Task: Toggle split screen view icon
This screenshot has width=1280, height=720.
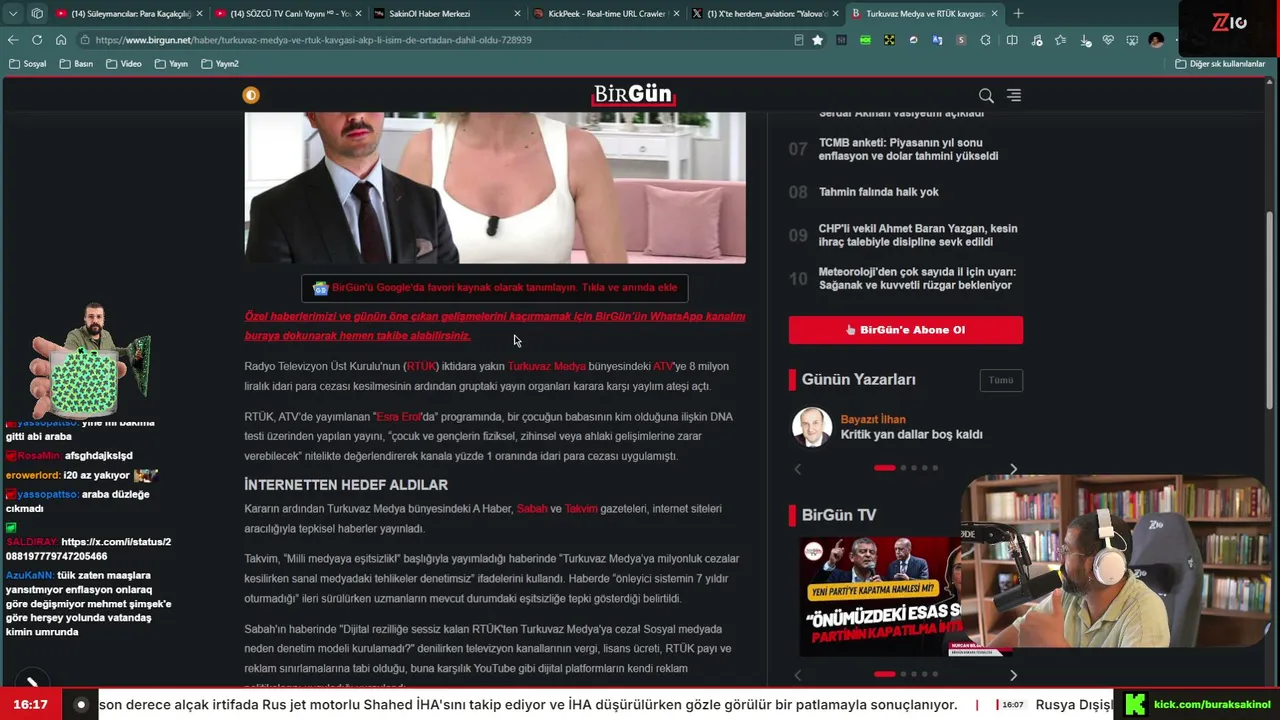Action: [1012, 40]
